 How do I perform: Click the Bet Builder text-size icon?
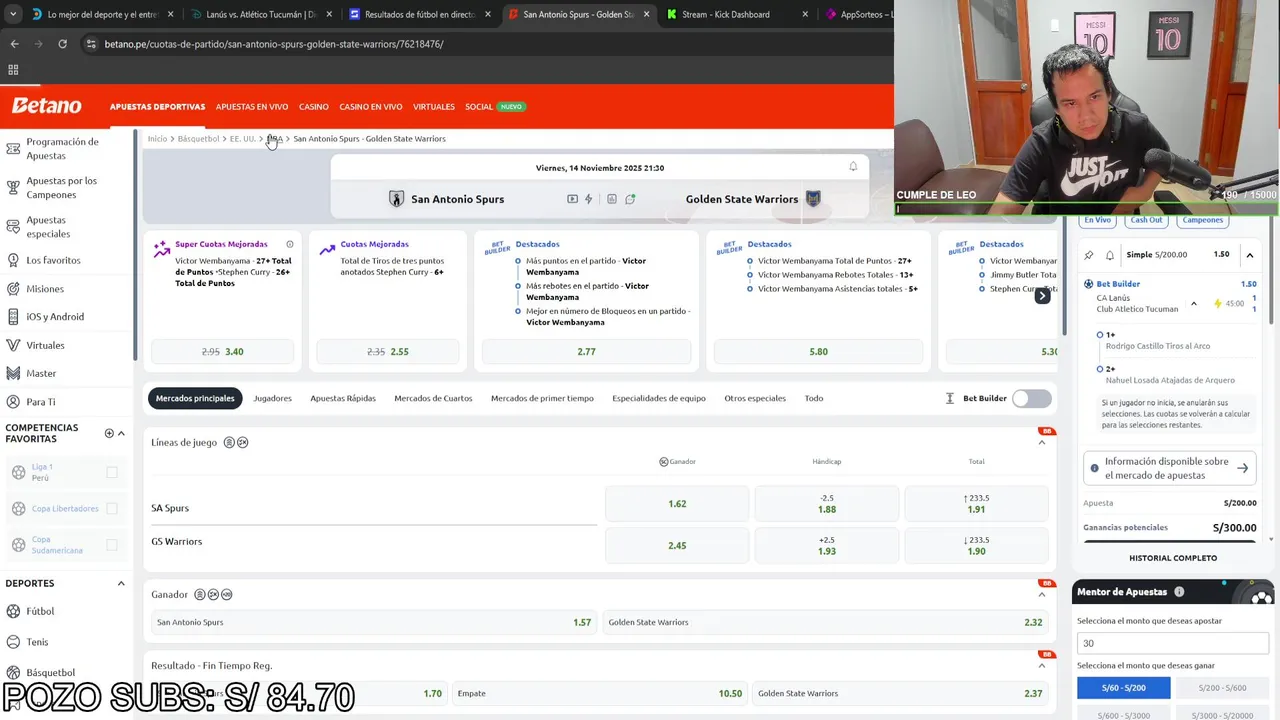point(950,398)
